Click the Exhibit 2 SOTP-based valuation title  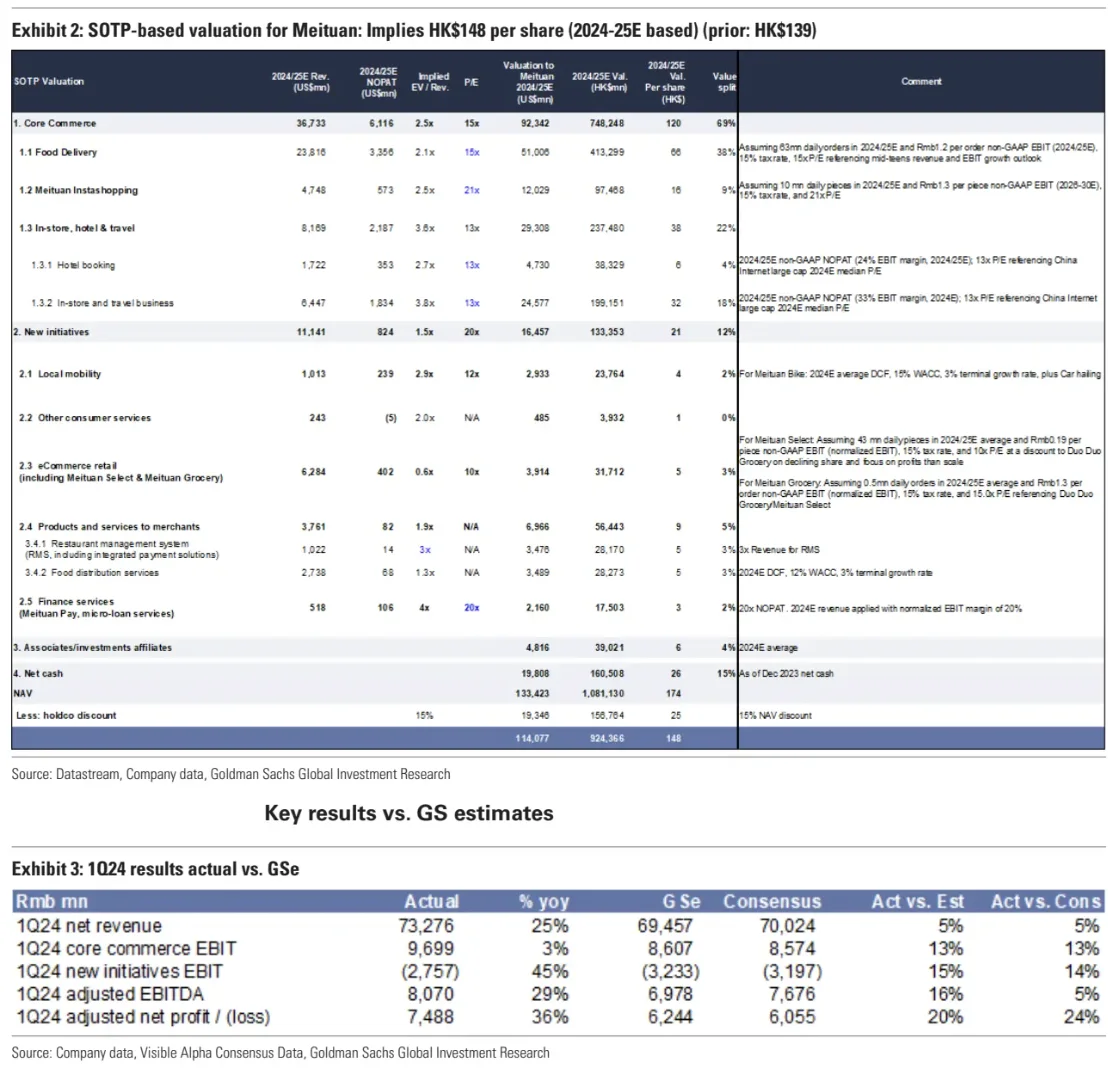(413, 30)
